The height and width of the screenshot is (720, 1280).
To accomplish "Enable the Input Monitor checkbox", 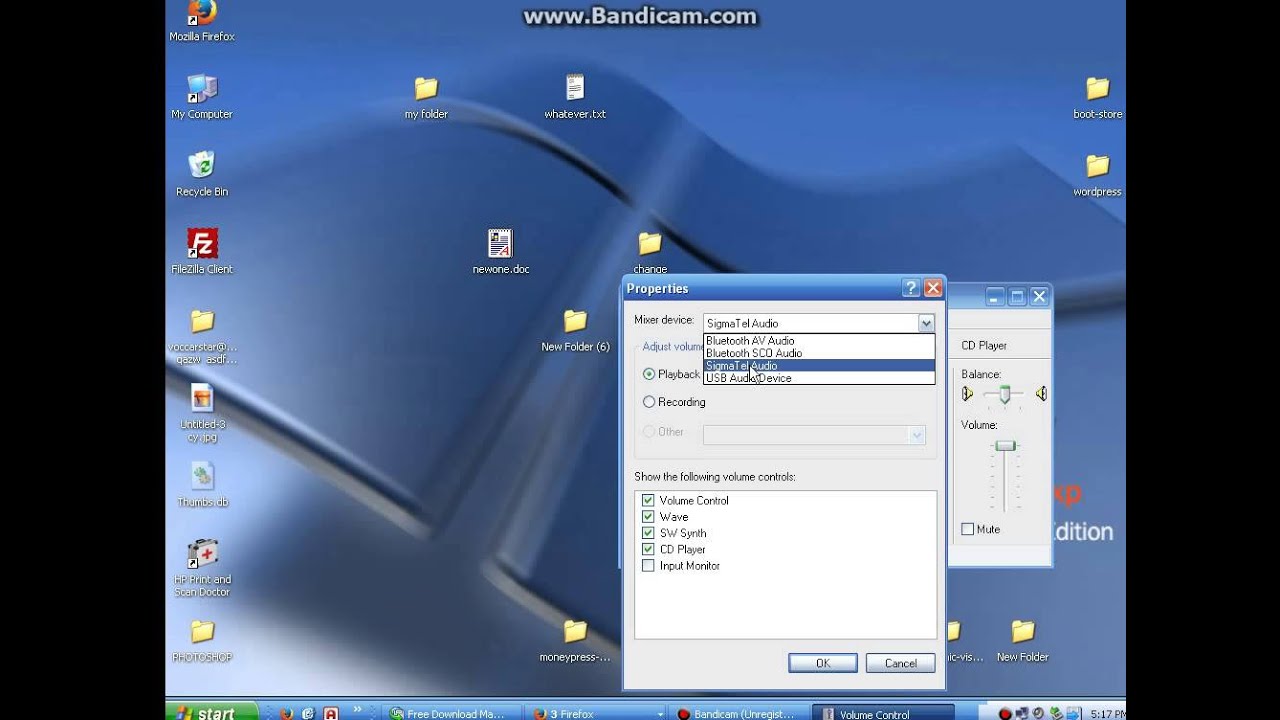I will click(648, 566).
